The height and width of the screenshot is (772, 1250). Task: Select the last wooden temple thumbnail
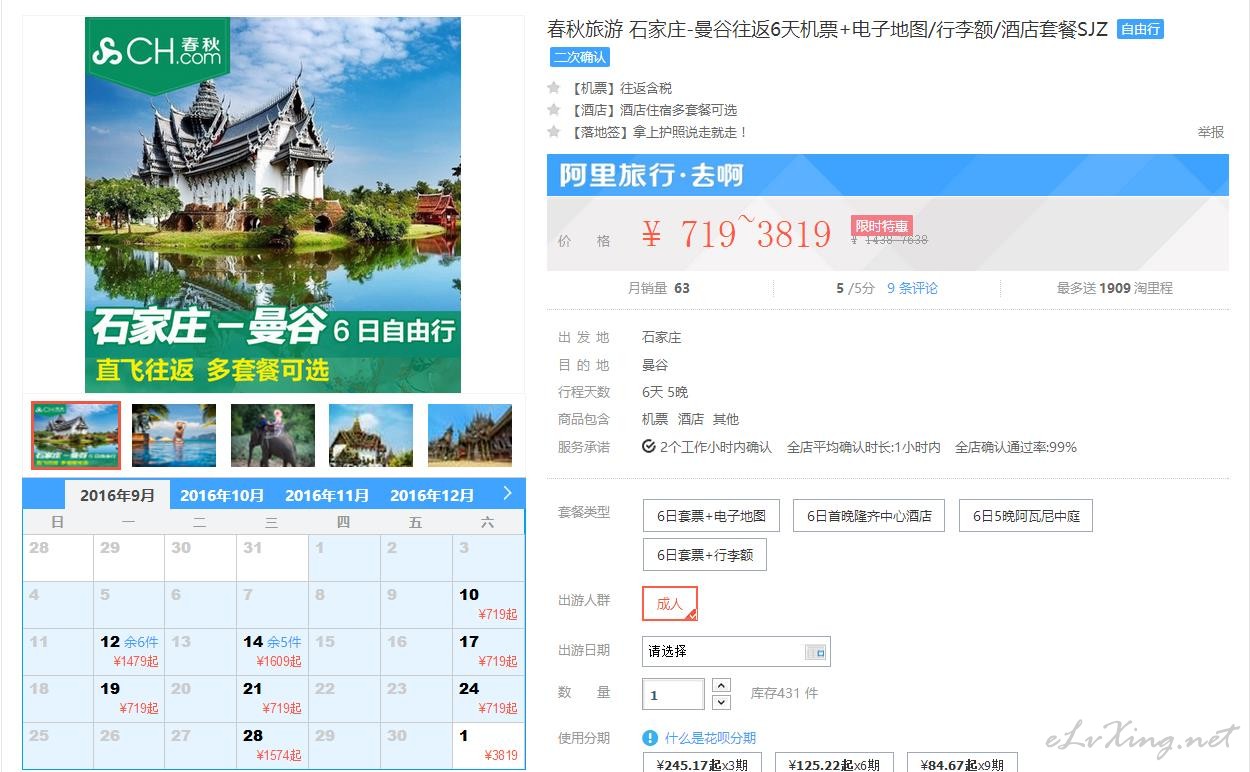tap(470, 435)
